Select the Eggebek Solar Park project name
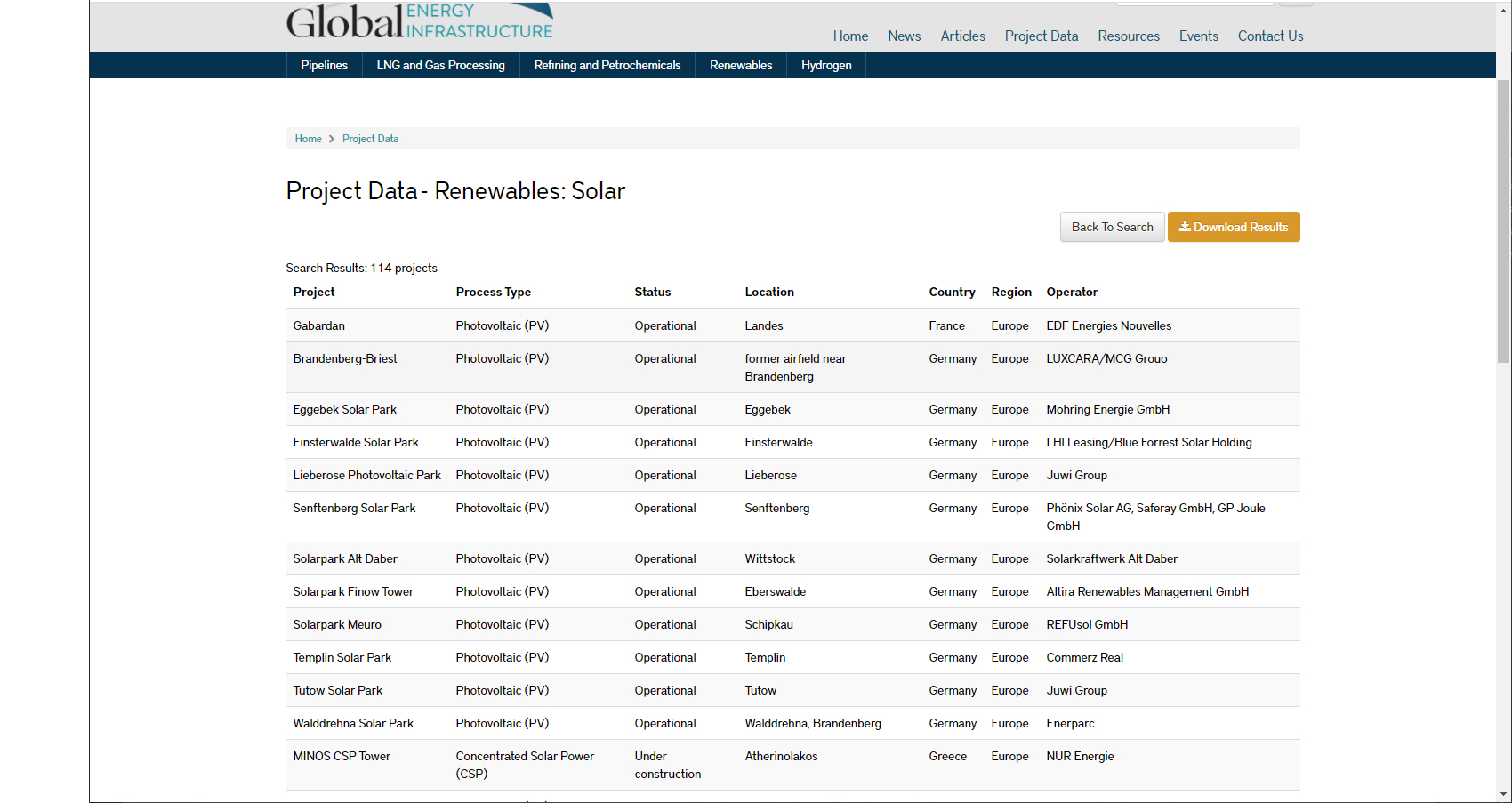The height and width of the screenshot is (803, 1512). [345, 409]
